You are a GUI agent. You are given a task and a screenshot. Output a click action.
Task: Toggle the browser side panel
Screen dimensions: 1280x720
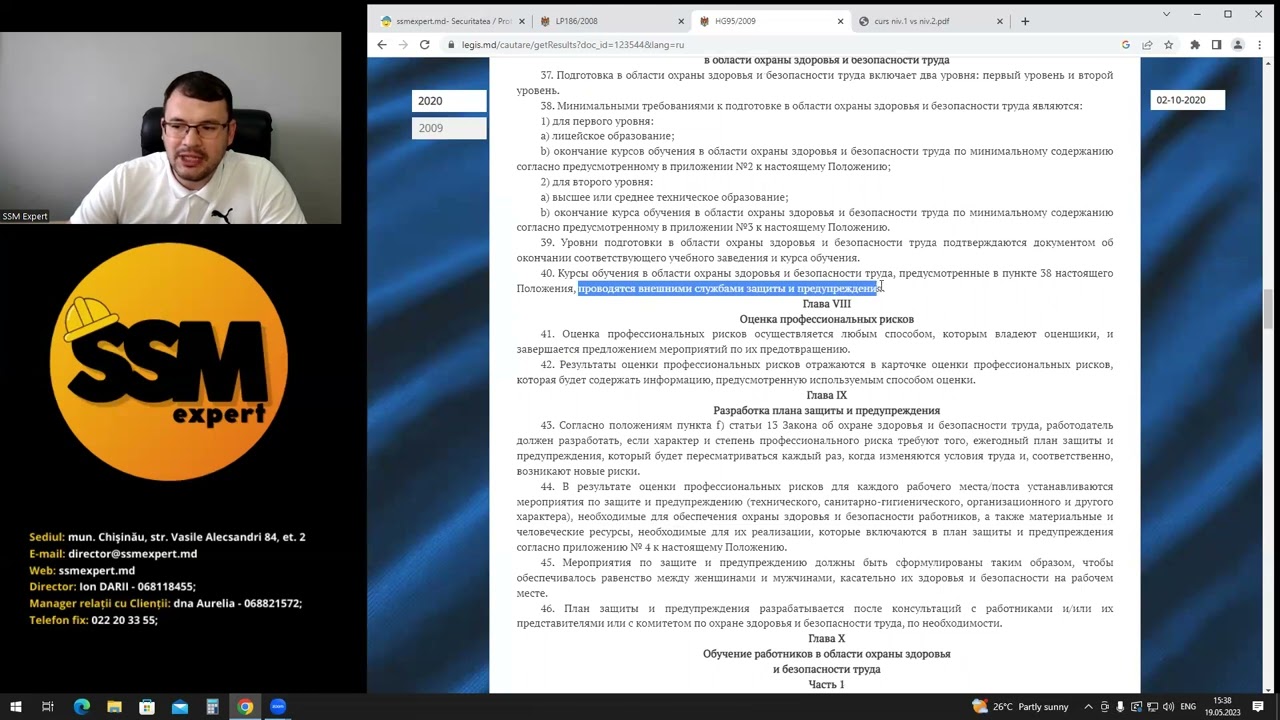coord(1216,45)
